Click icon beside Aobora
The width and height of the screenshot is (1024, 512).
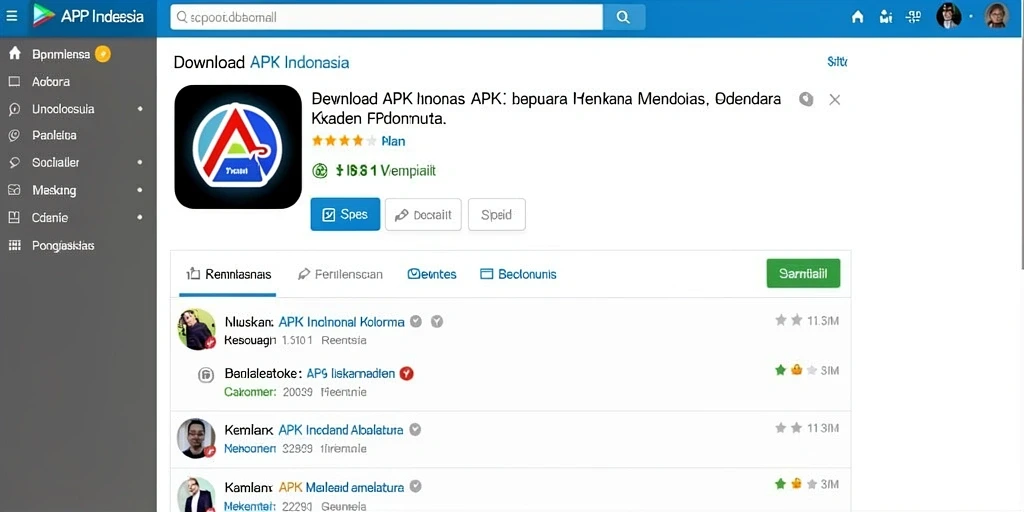[x=14, y=82]
